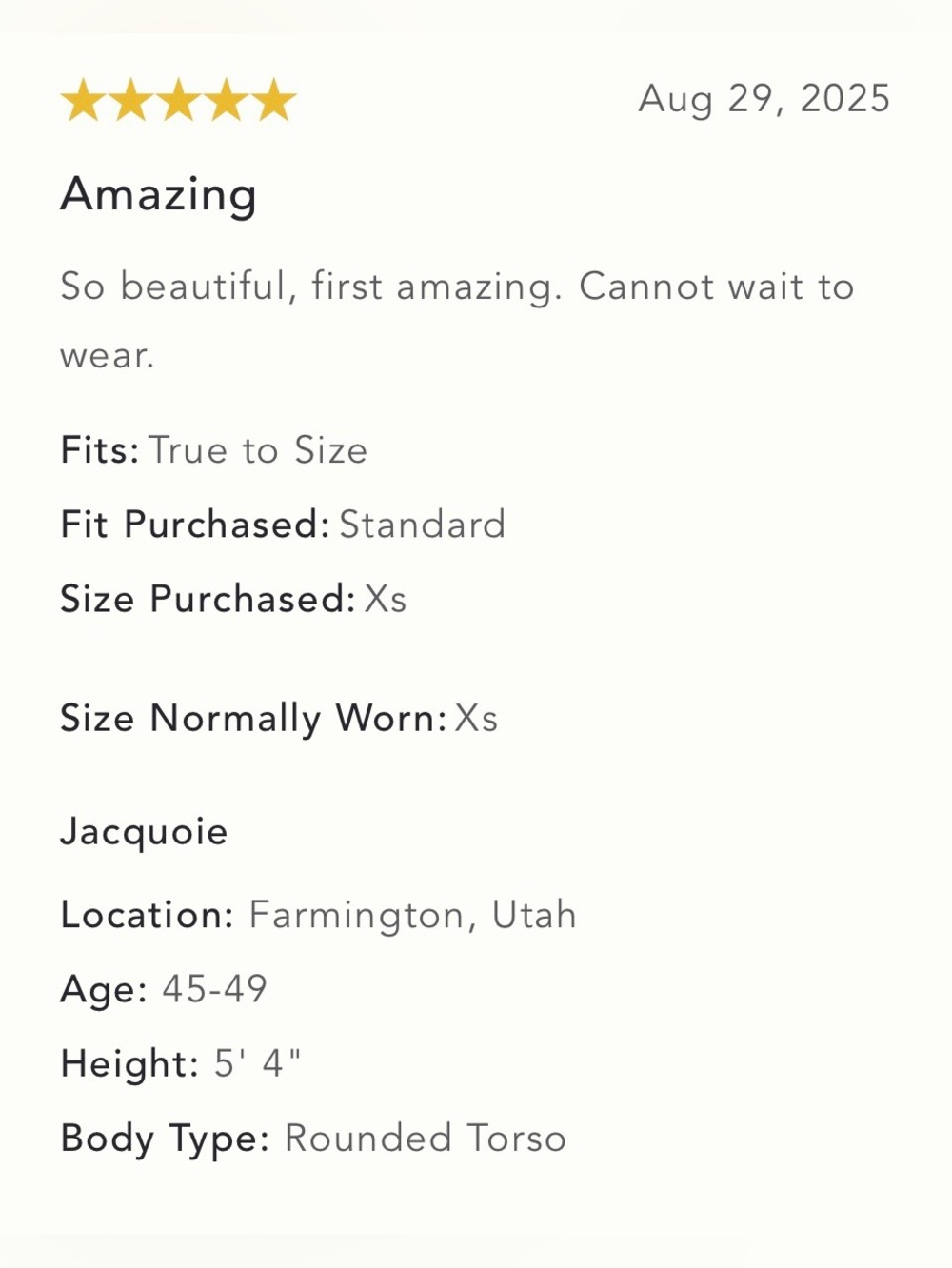This screenshot has width=952, height=1268.
Task: Click the Rounded Torso body type
Action: (x=426, y=1139)
